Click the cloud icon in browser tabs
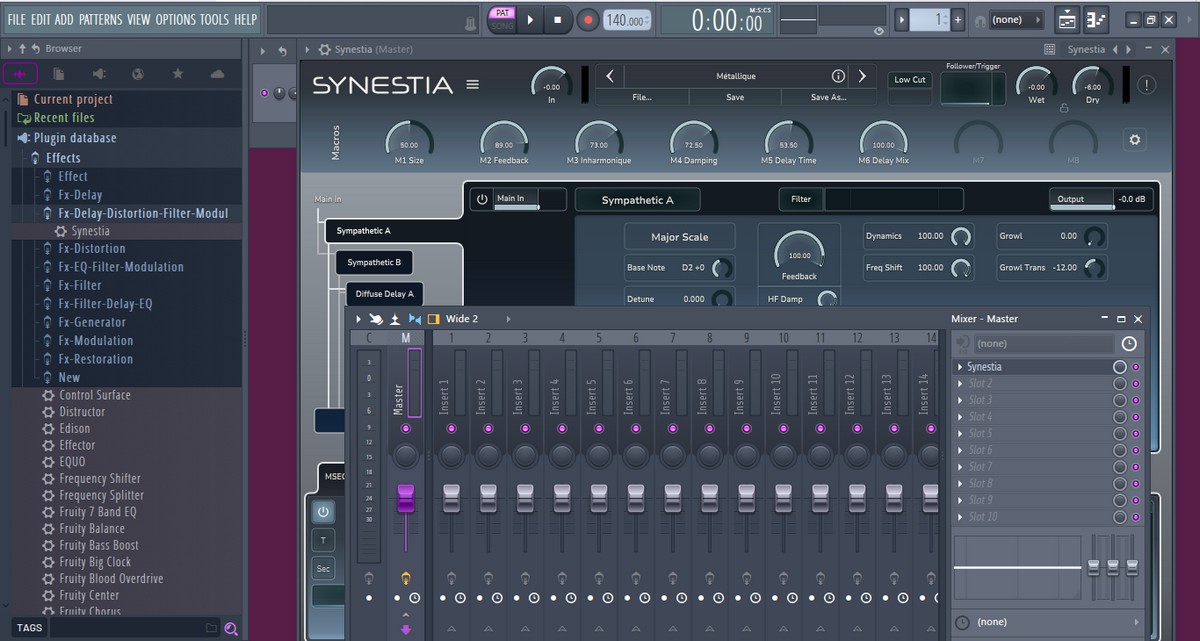Image resolution: width=1200 pixels, height=641 pixels. click(x=217, y=74)
